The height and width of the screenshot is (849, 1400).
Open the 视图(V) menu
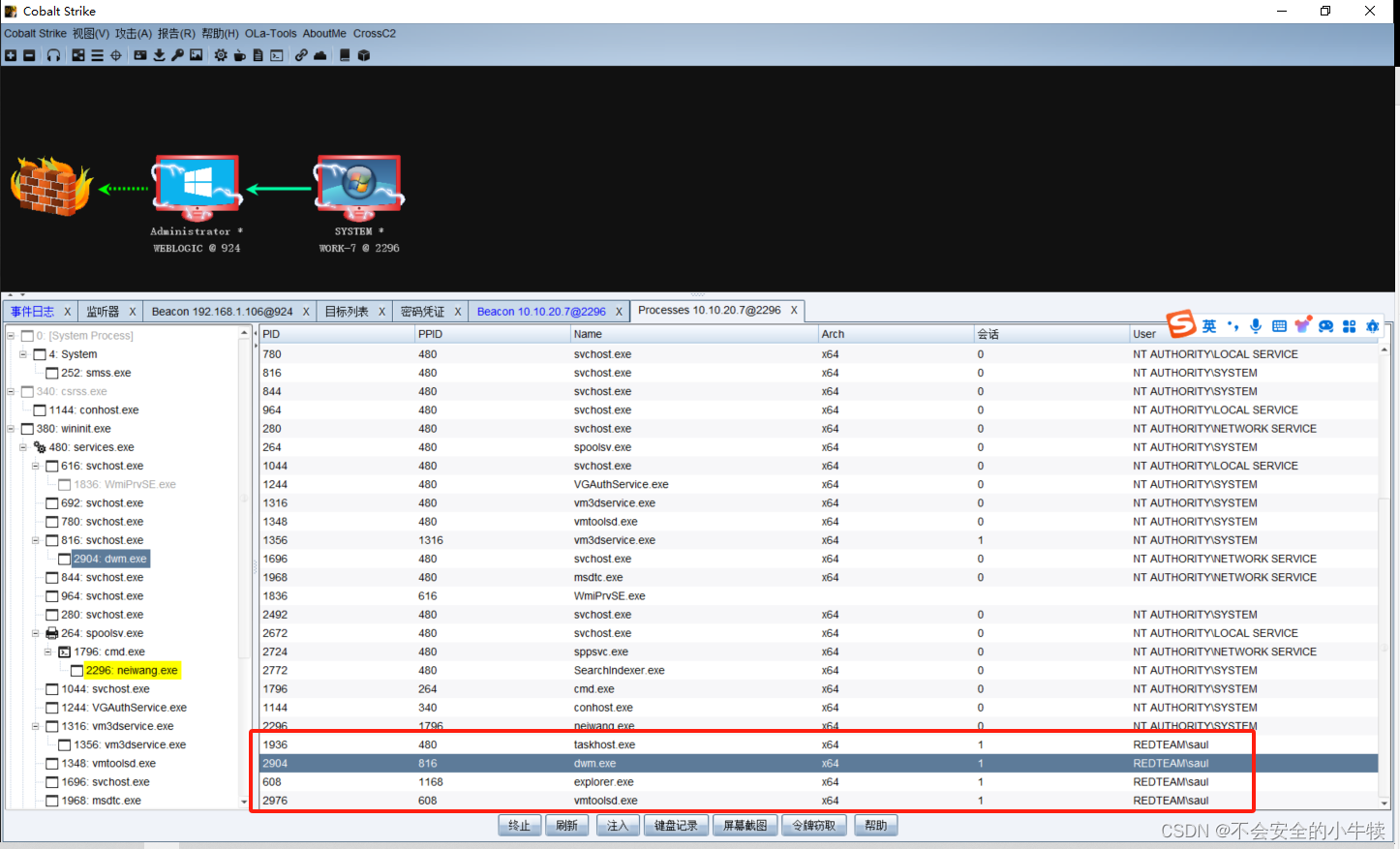[x=91, y=33]
